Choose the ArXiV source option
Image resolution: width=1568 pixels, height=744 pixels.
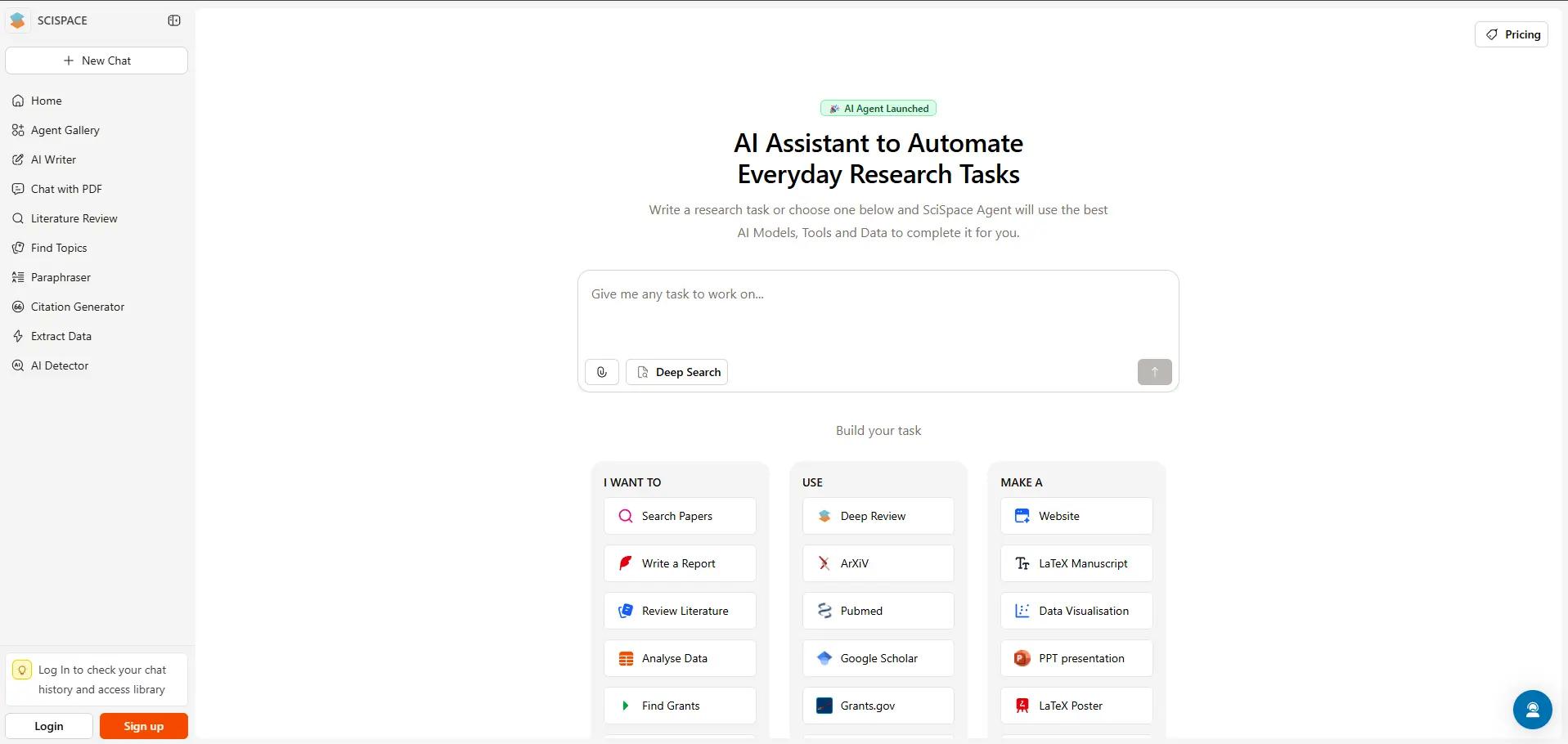coord(878,563)
